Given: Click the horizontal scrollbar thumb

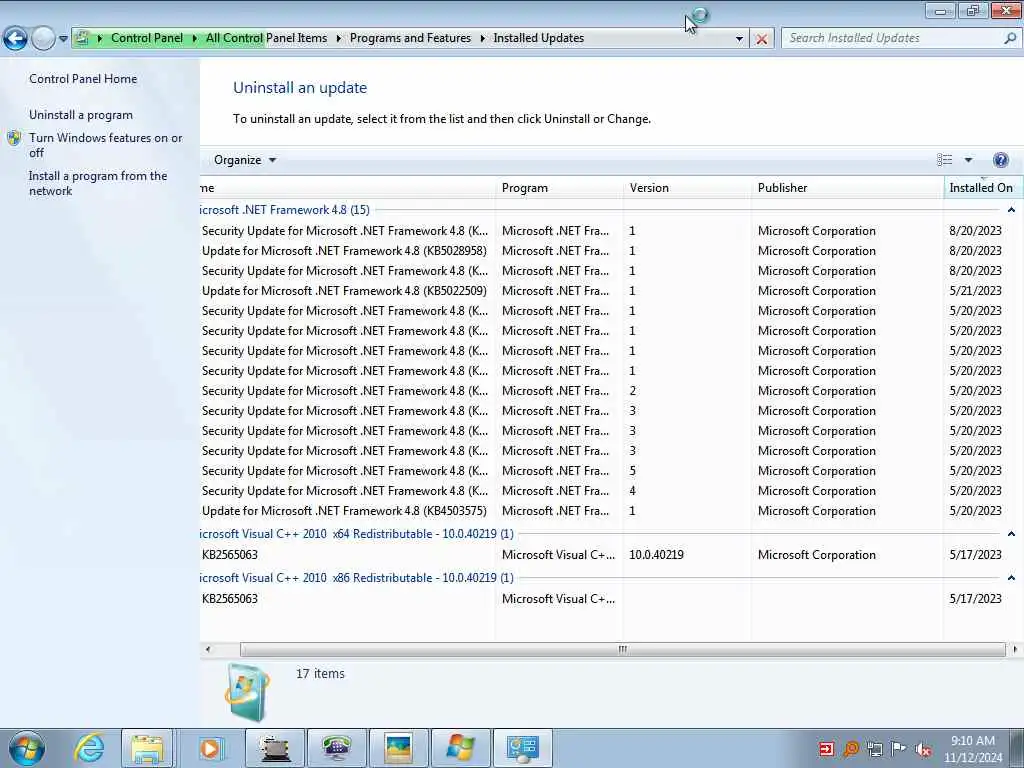Looking at the screenshot, I should (x=622, y=649).
